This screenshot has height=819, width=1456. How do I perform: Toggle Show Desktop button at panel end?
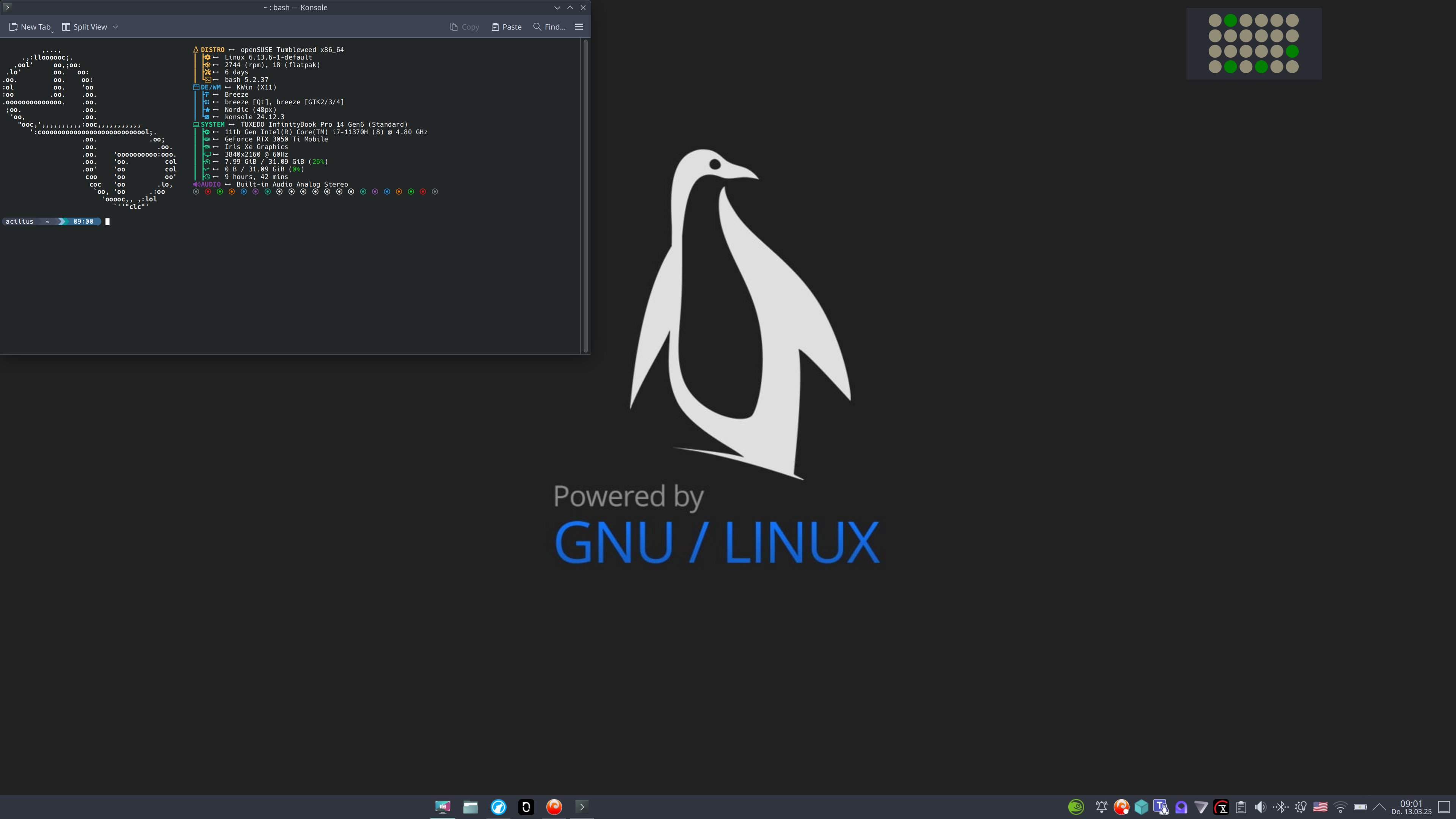click(x=1444, y=806)
